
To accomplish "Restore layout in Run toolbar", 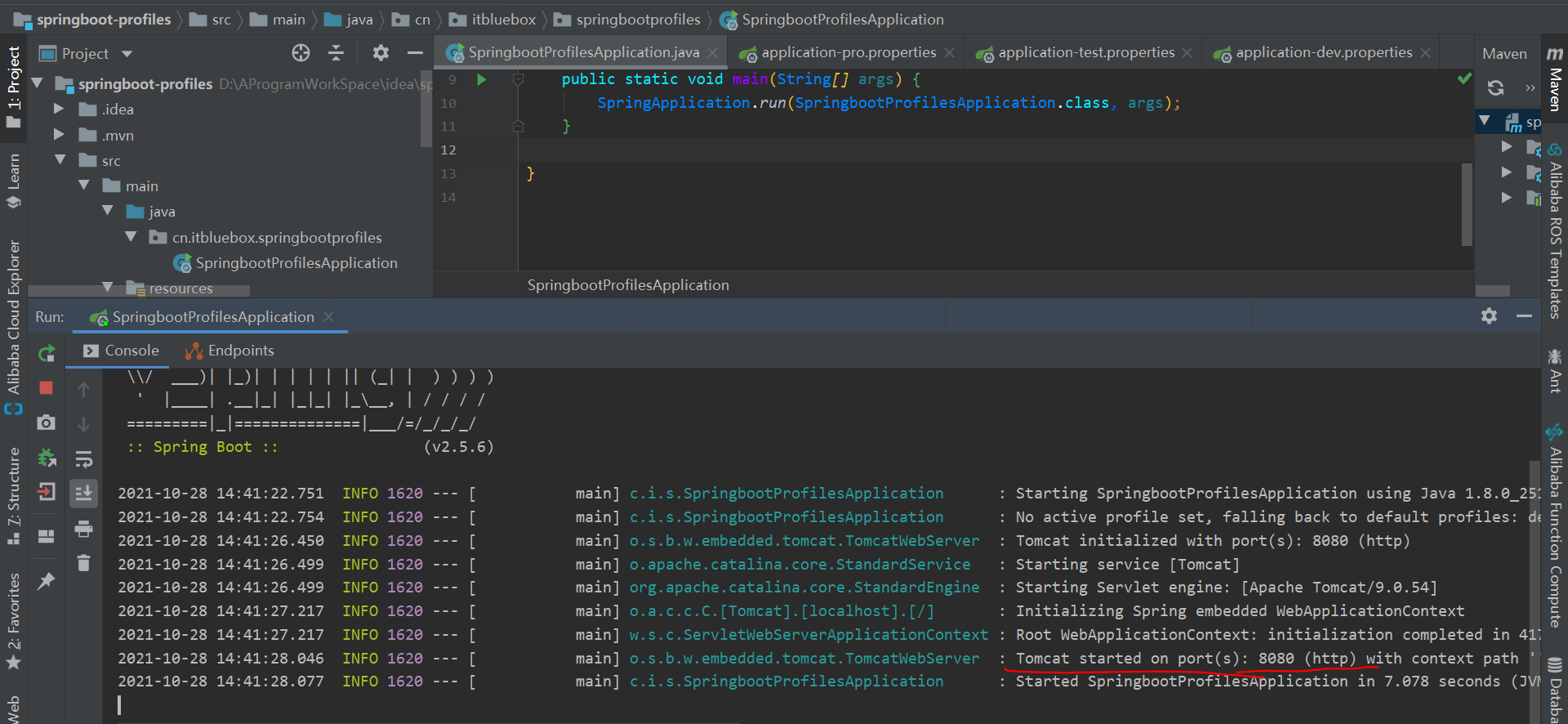I will tap(47, 536).
